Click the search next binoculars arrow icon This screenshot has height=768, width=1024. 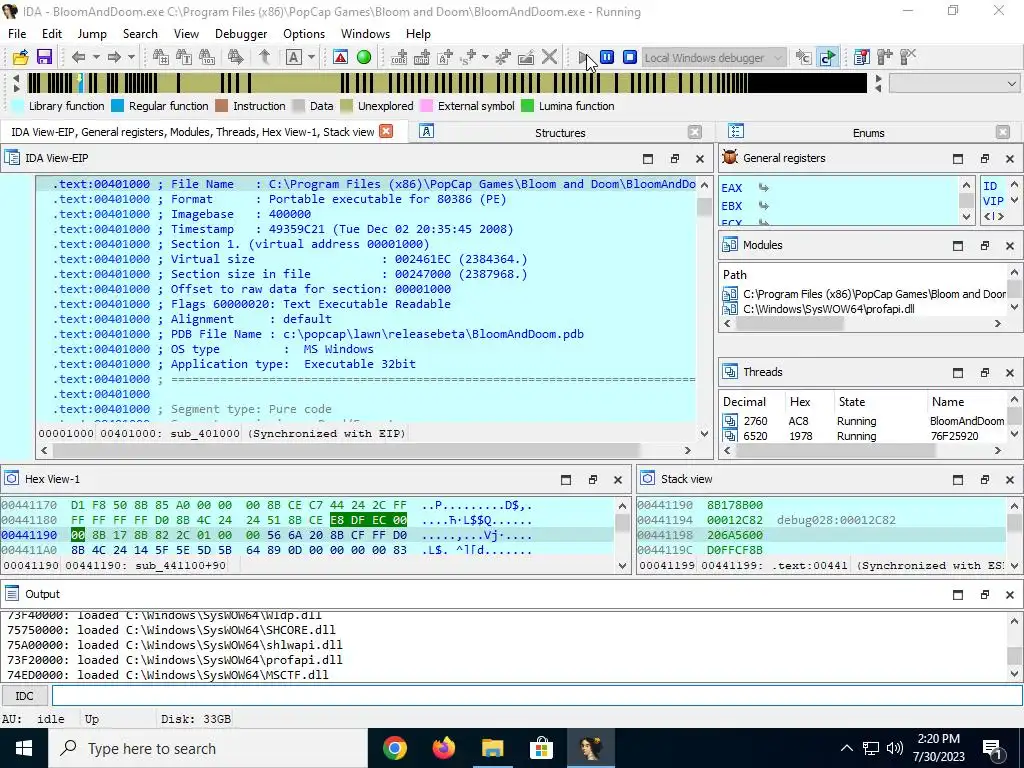236,57
